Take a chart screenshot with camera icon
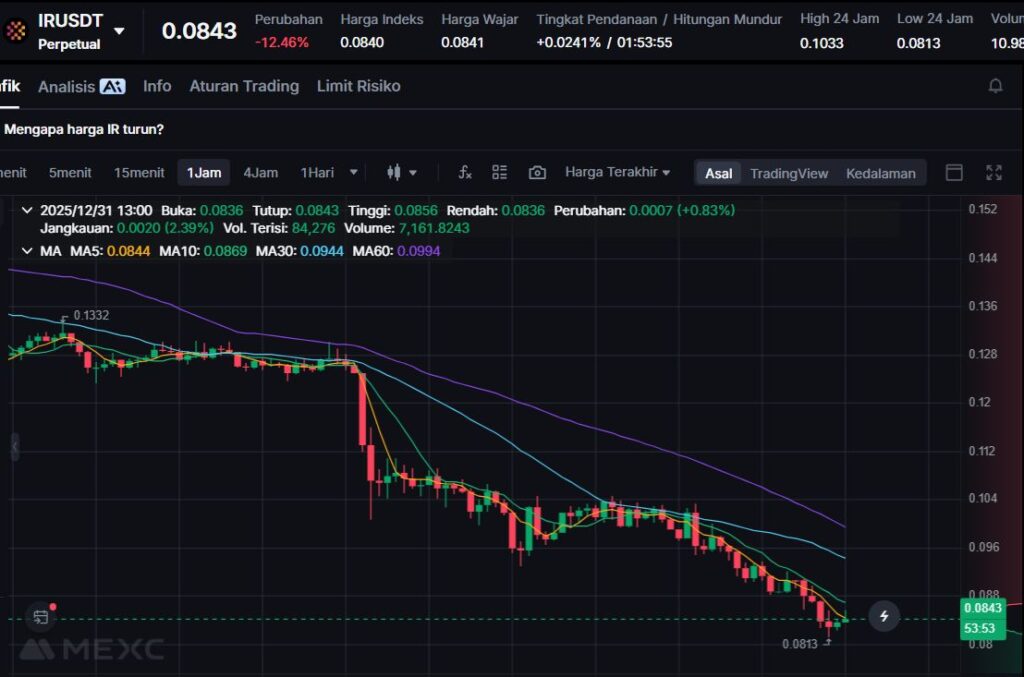 coord(537,172)
